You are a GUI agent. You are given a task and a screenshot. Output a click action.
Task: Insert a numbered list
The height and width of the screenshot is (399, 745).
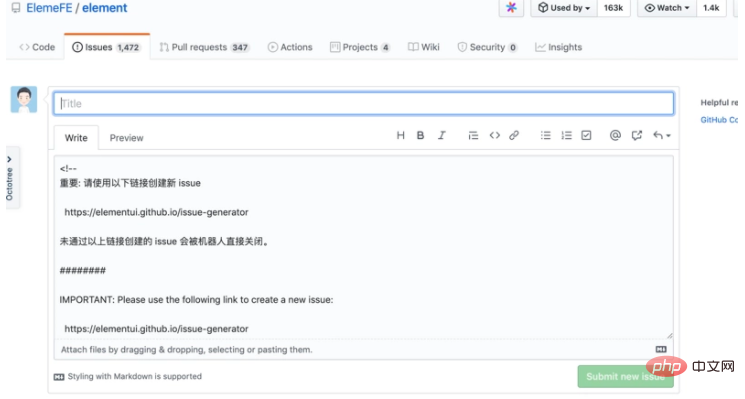[x=566, y=135]
